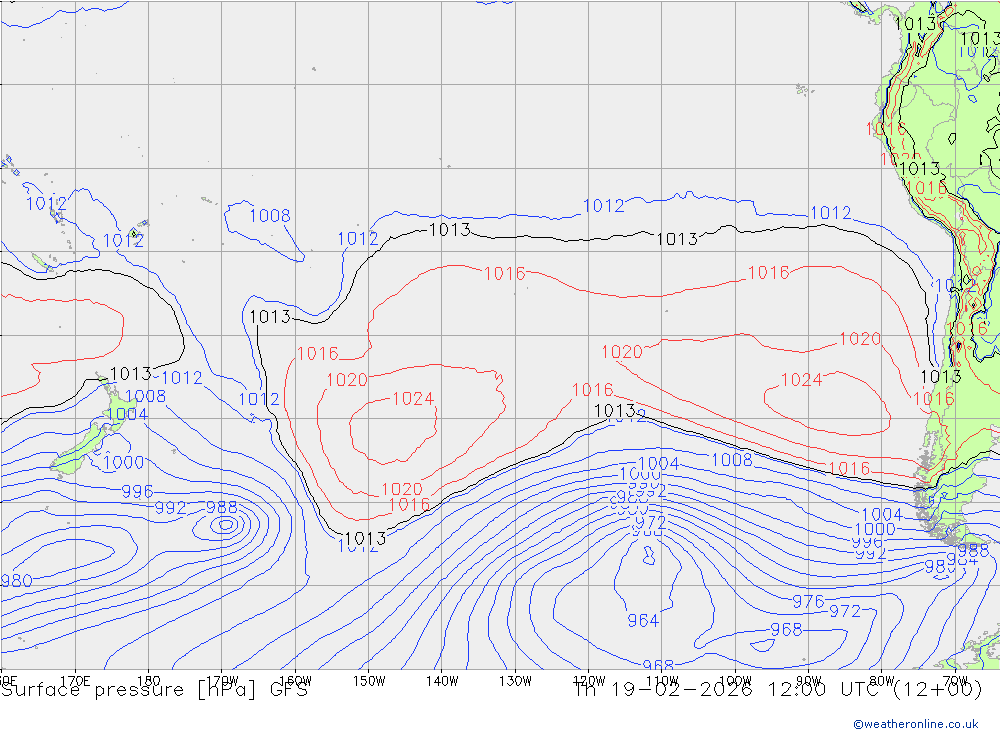Click the red 1024 label near 150W
1000x733 pixels.
coord(413,399)
